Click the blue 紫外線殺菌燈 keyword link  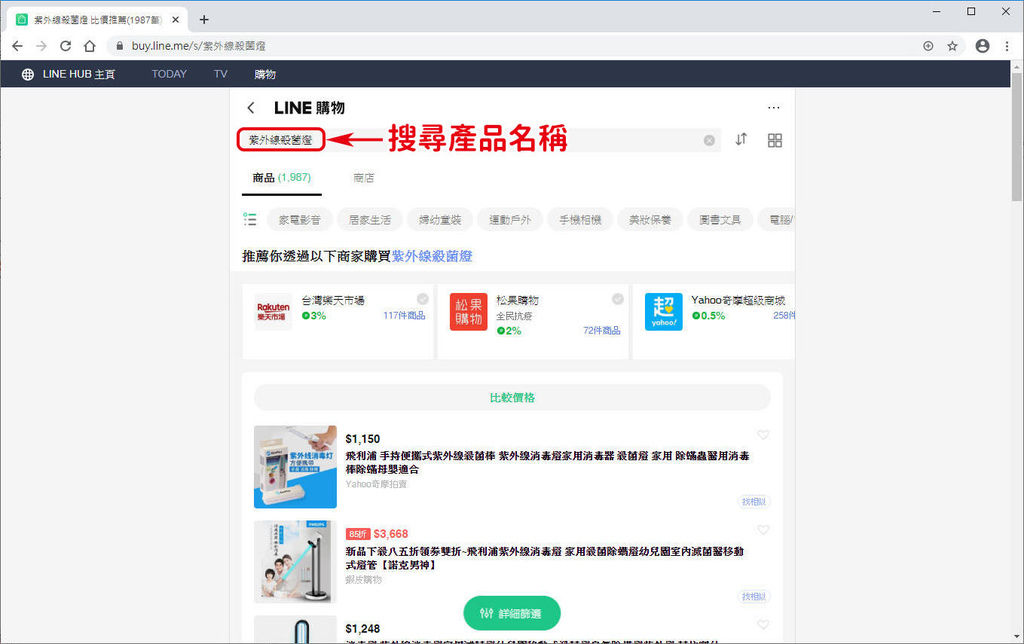[432, 256]
